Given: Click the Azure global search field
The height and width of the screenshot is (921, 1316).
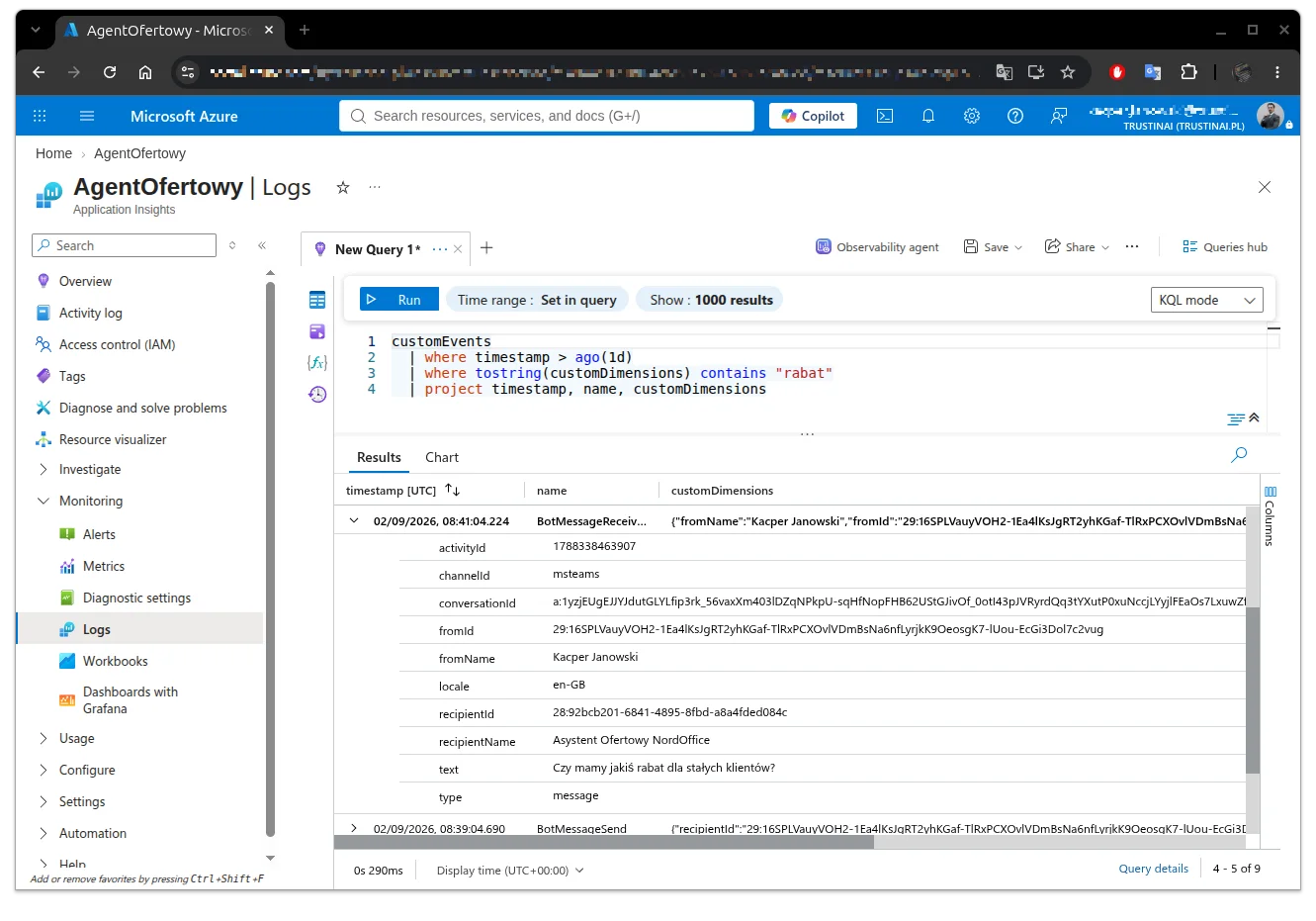Looking at the screenshot, I should click(546, 116).
